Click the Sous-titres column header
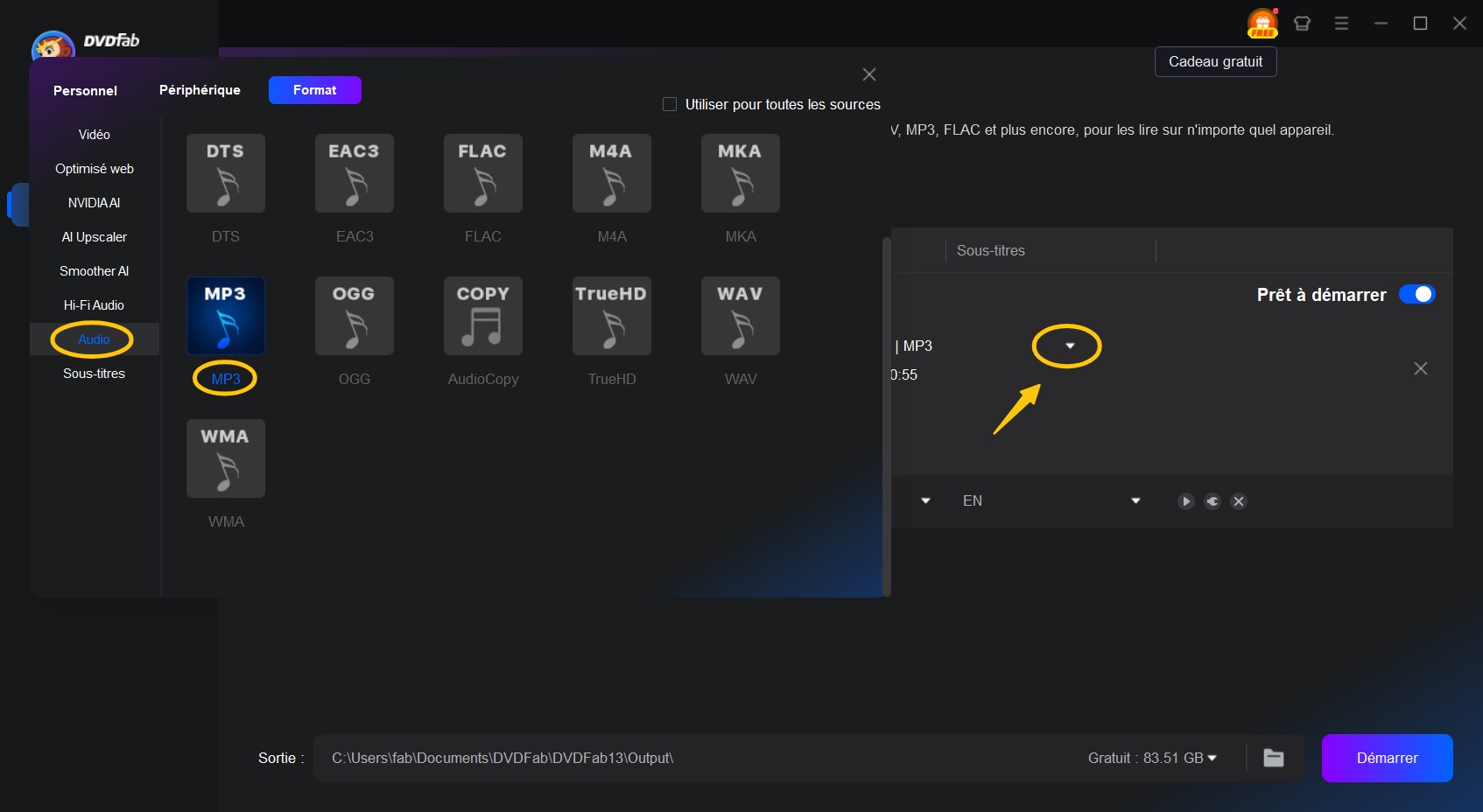This screenshot has width=1483, height=812. click(990, 250)
